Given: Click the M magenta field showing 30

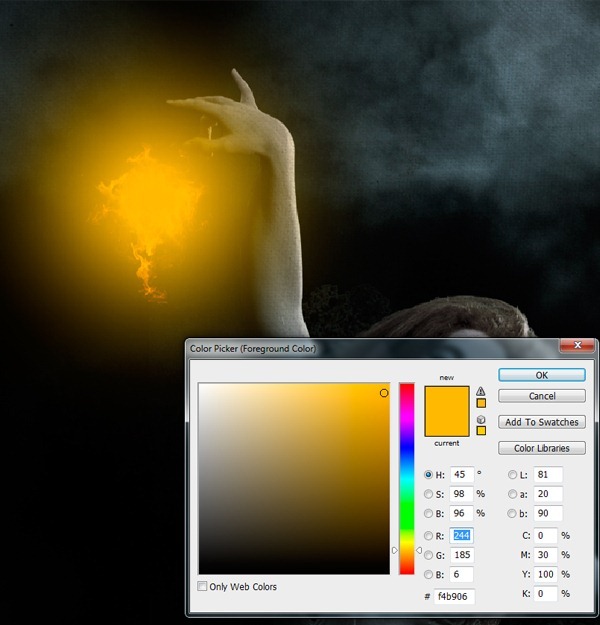Looking at the screenshot, I should point(545,555).
